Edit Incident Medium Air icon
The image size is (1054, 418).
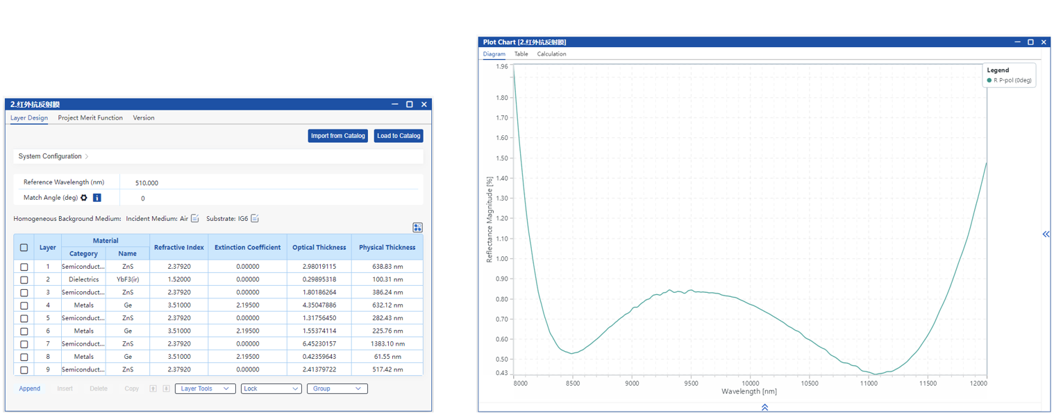195,219
